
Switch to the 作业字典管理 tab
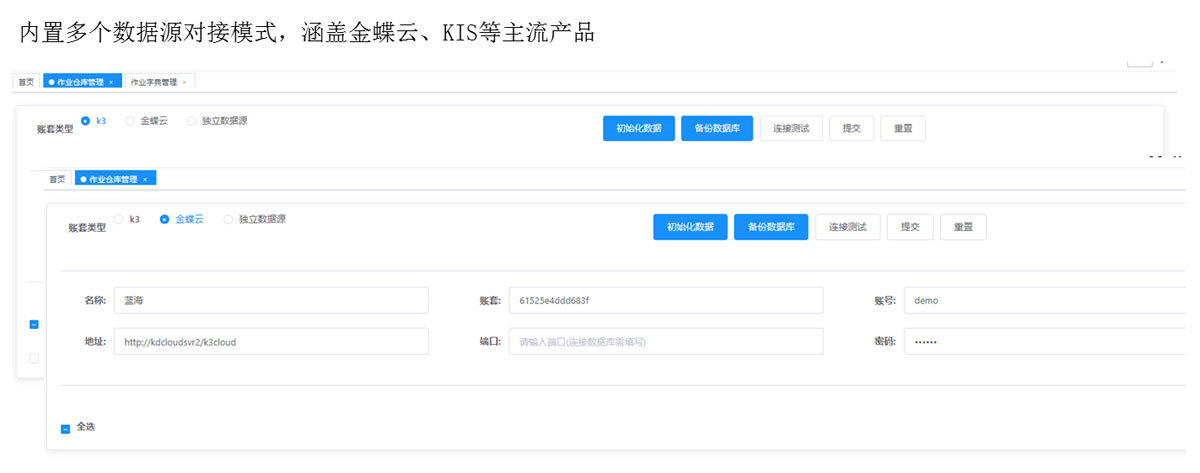tap(153, 82)
